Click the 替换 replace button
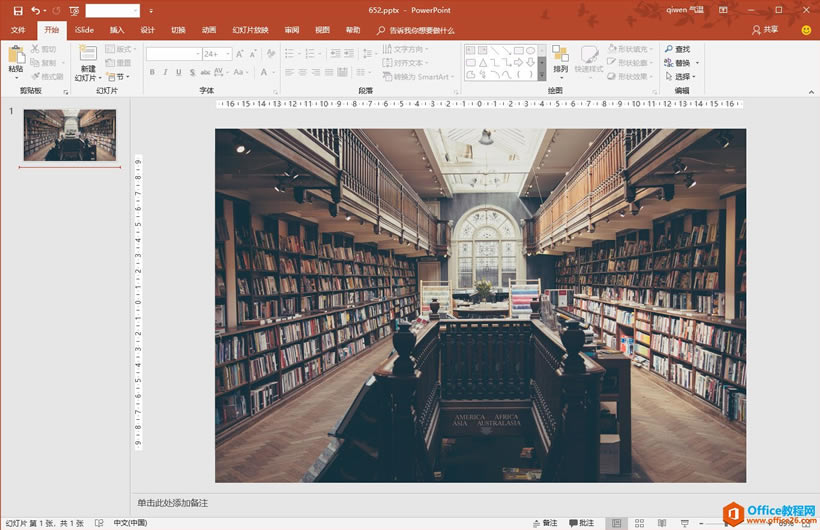820x530 pixels. pyautogui.click(x=678, y=63)
